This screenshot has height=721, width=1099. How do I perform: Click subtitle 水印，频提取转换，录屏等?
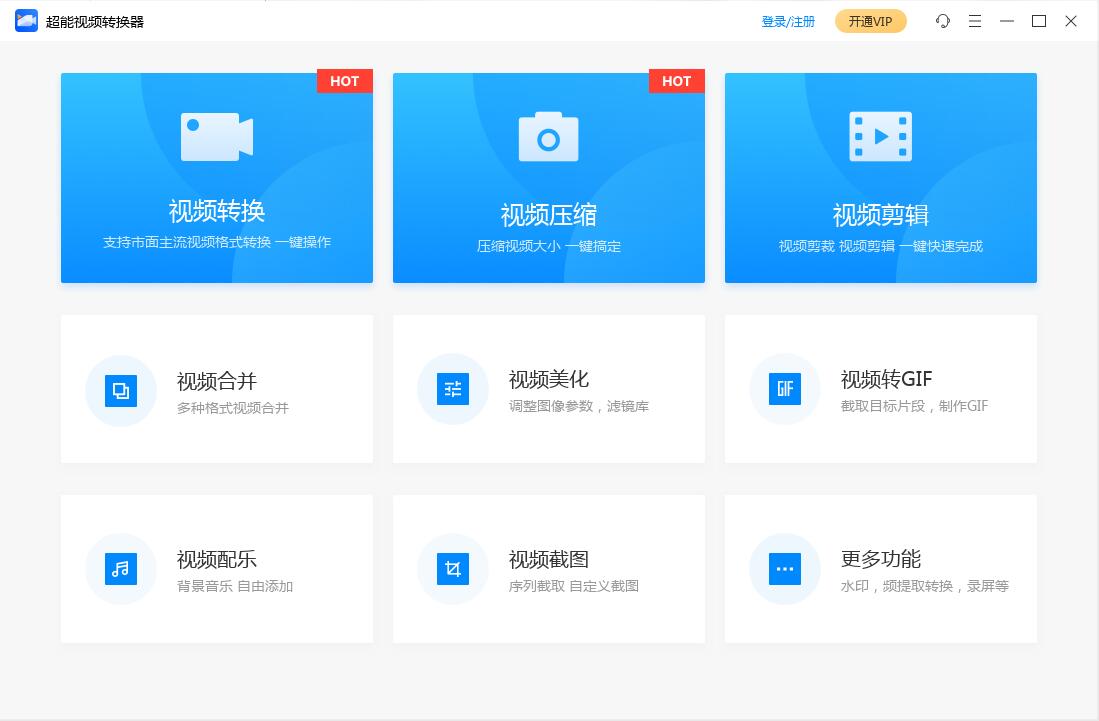[924, 586]
